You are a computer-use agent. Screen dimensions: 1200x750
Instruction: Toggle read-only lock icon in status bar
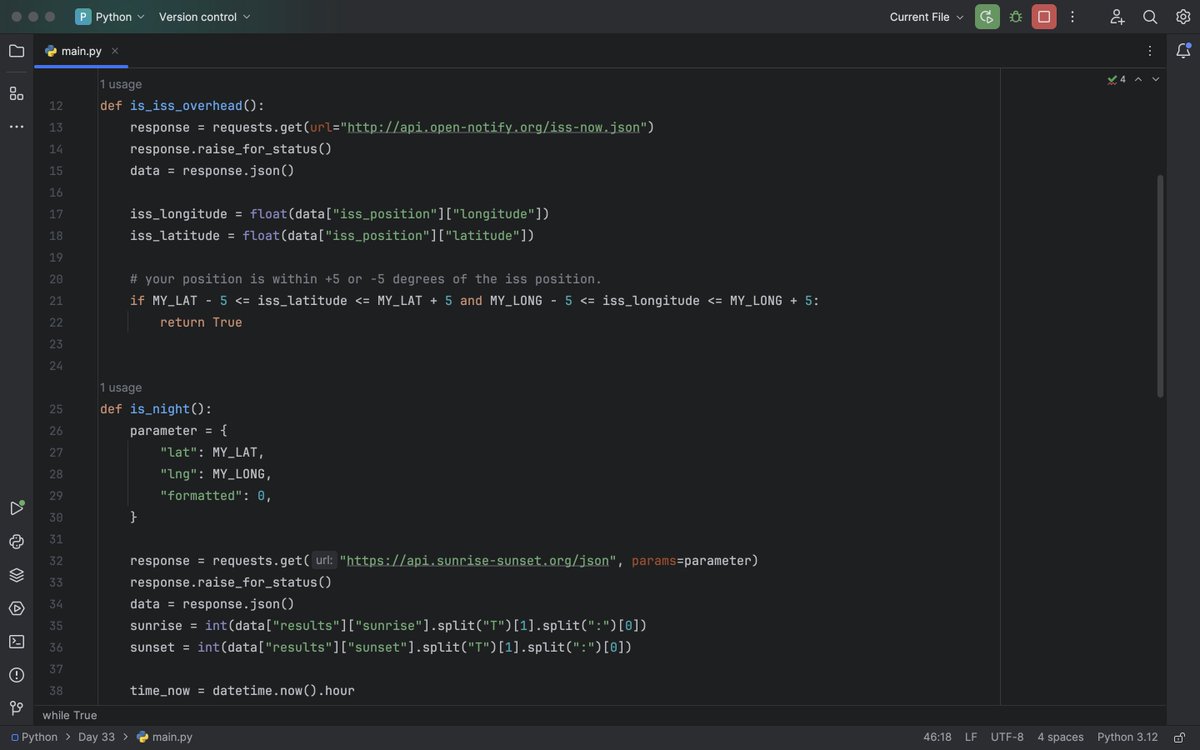1180,737
